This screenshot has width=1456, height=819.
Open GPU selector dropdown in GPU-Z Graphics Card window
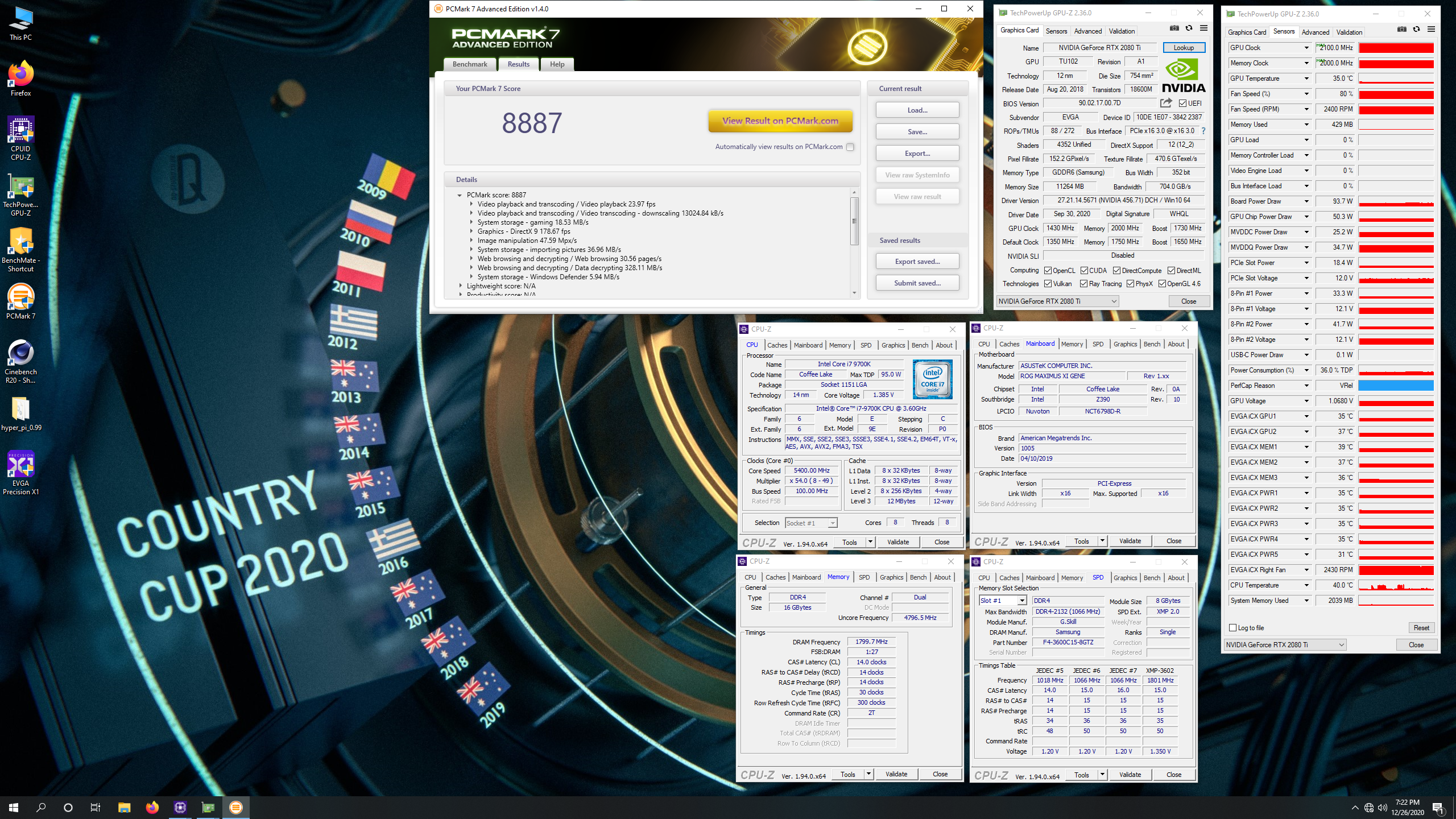tap(1057, 301)
